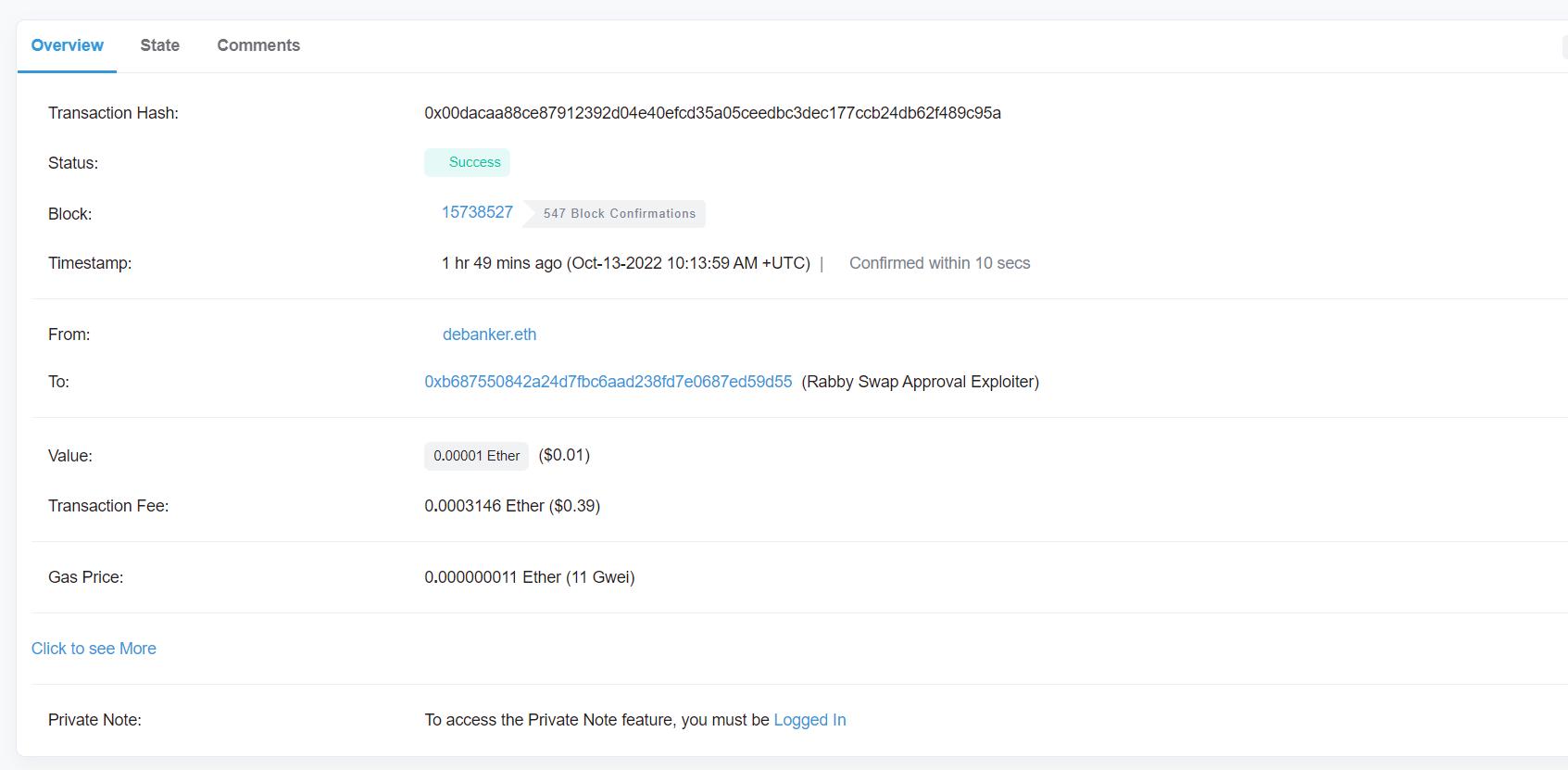Open the Comments tab

coord(258,45)
